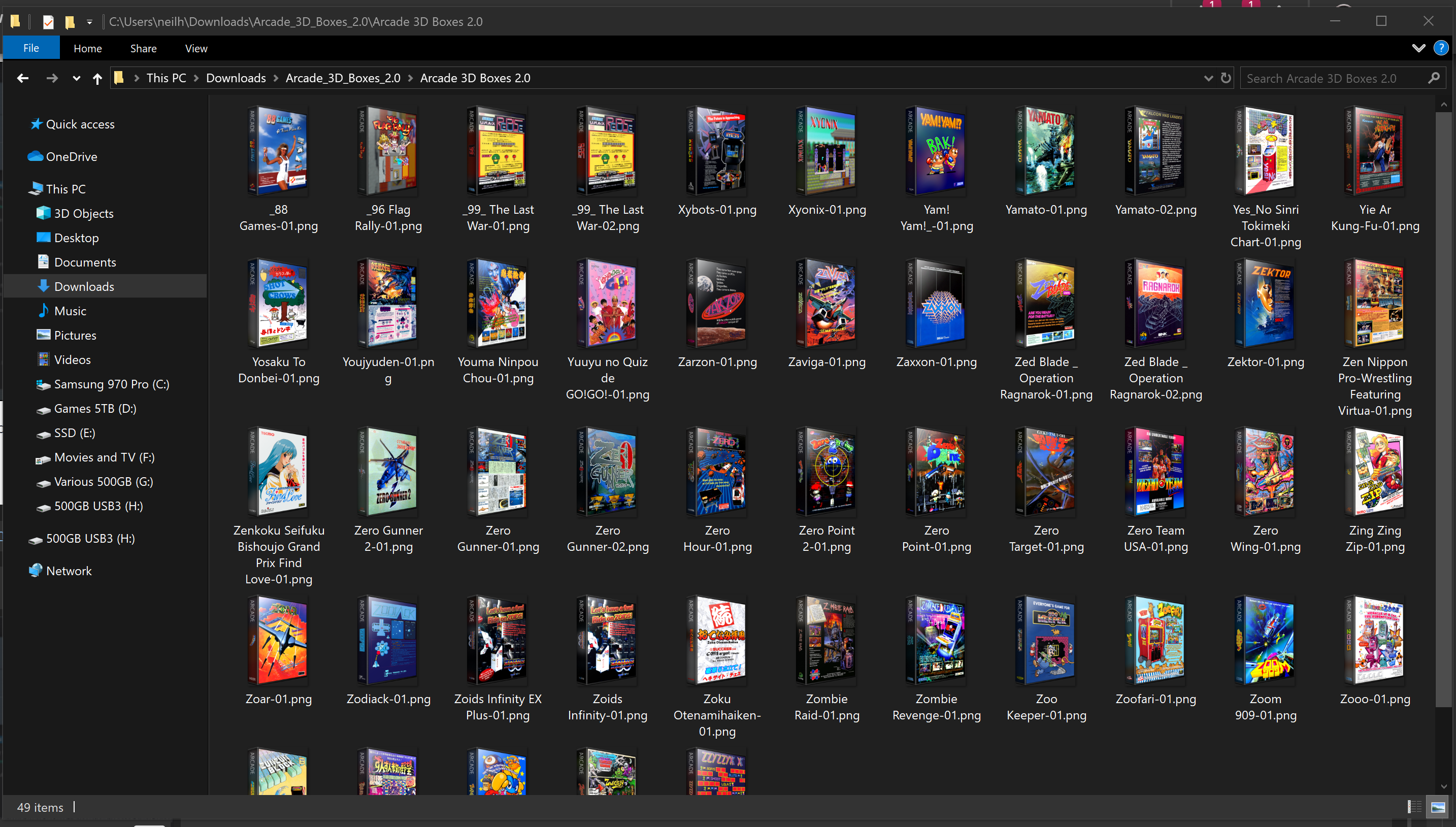Click This PC in the breadcrumb path
Image resolution: width=1456 pixels, height=827 pixels.
167,78
